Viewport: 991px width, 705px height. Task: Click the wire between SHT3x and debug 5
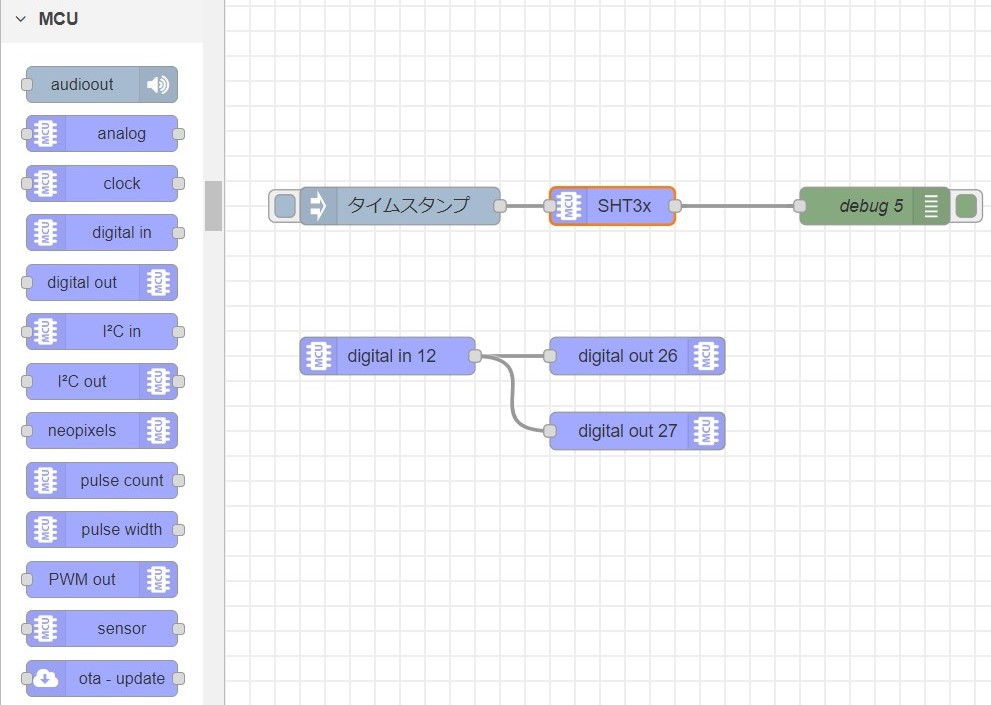pos(740,206)
